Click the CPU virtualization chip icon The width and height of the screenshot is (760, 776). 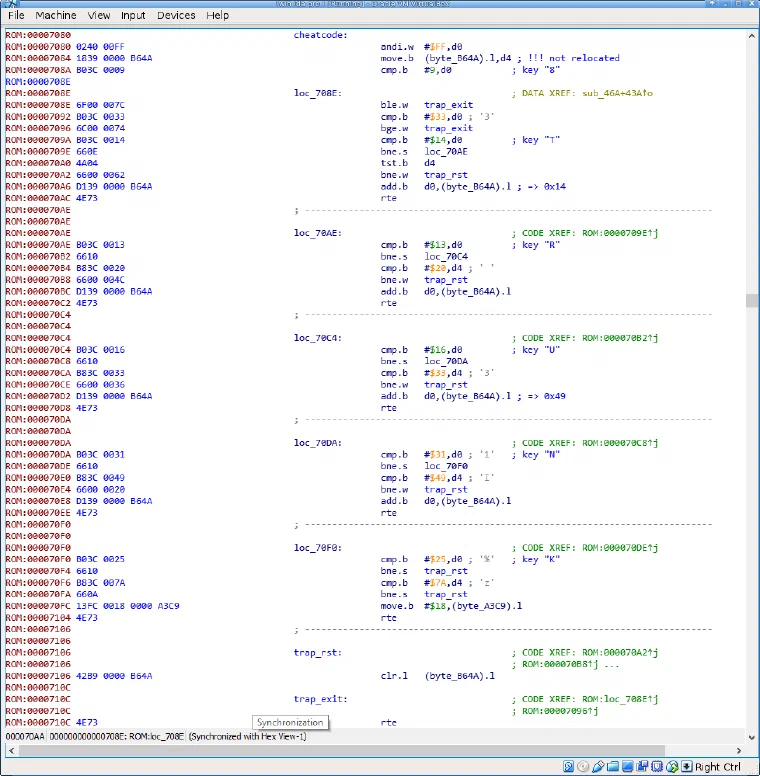pyautogui.click(x=657, y=767)
